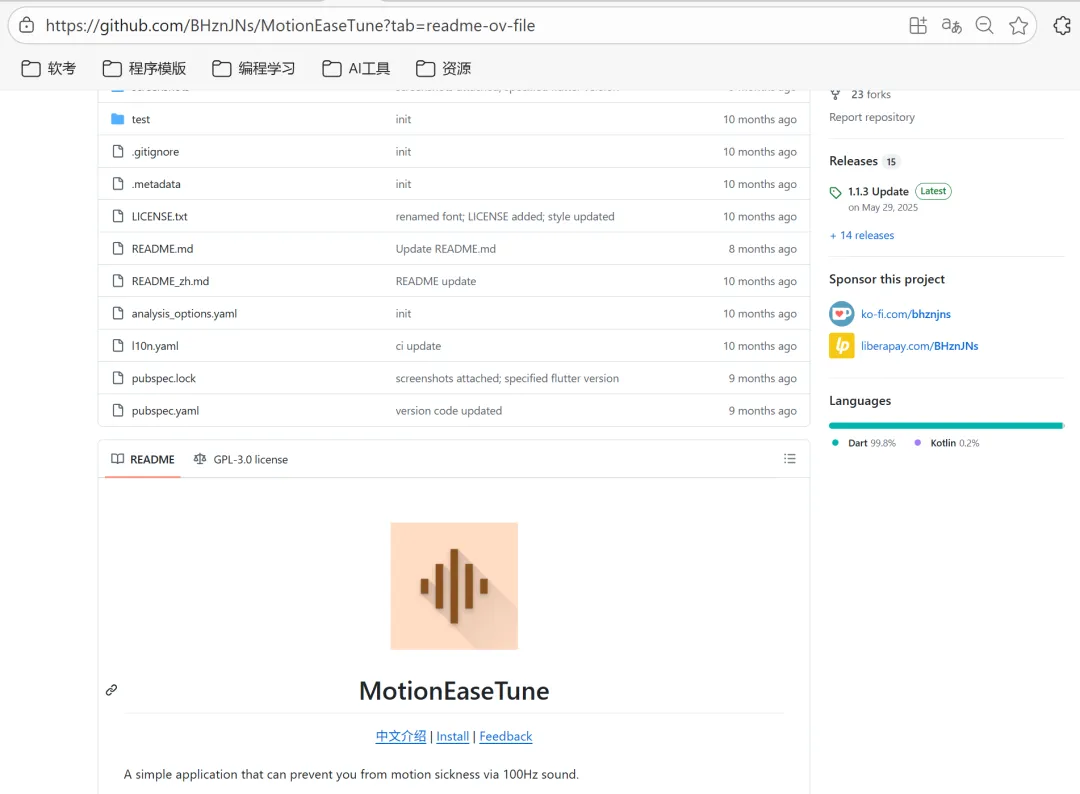The width and height of the screenshot is (1080, 794).
Task: Open the test folder link
Action: point(141,119)
